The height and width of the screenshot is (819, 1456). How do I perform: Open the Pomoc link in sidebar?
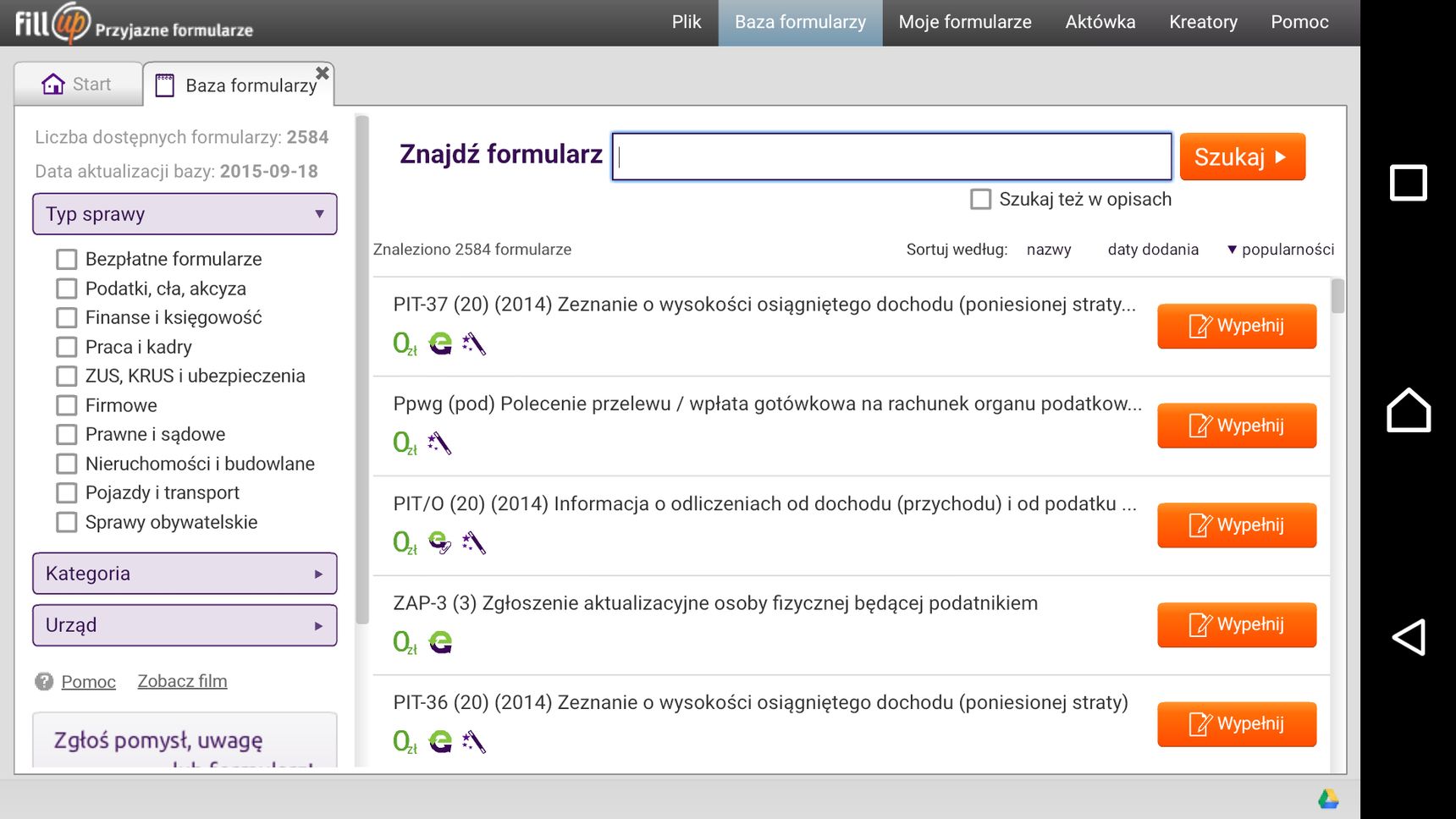pyautogui.click(x=88, y=681)
